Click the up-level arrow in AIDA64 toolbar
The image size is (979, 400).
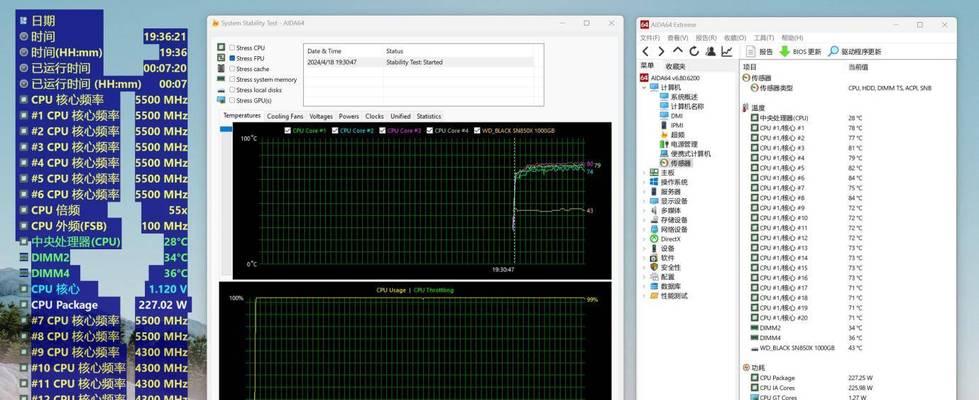pyautogui.click(x=677, y=52)
